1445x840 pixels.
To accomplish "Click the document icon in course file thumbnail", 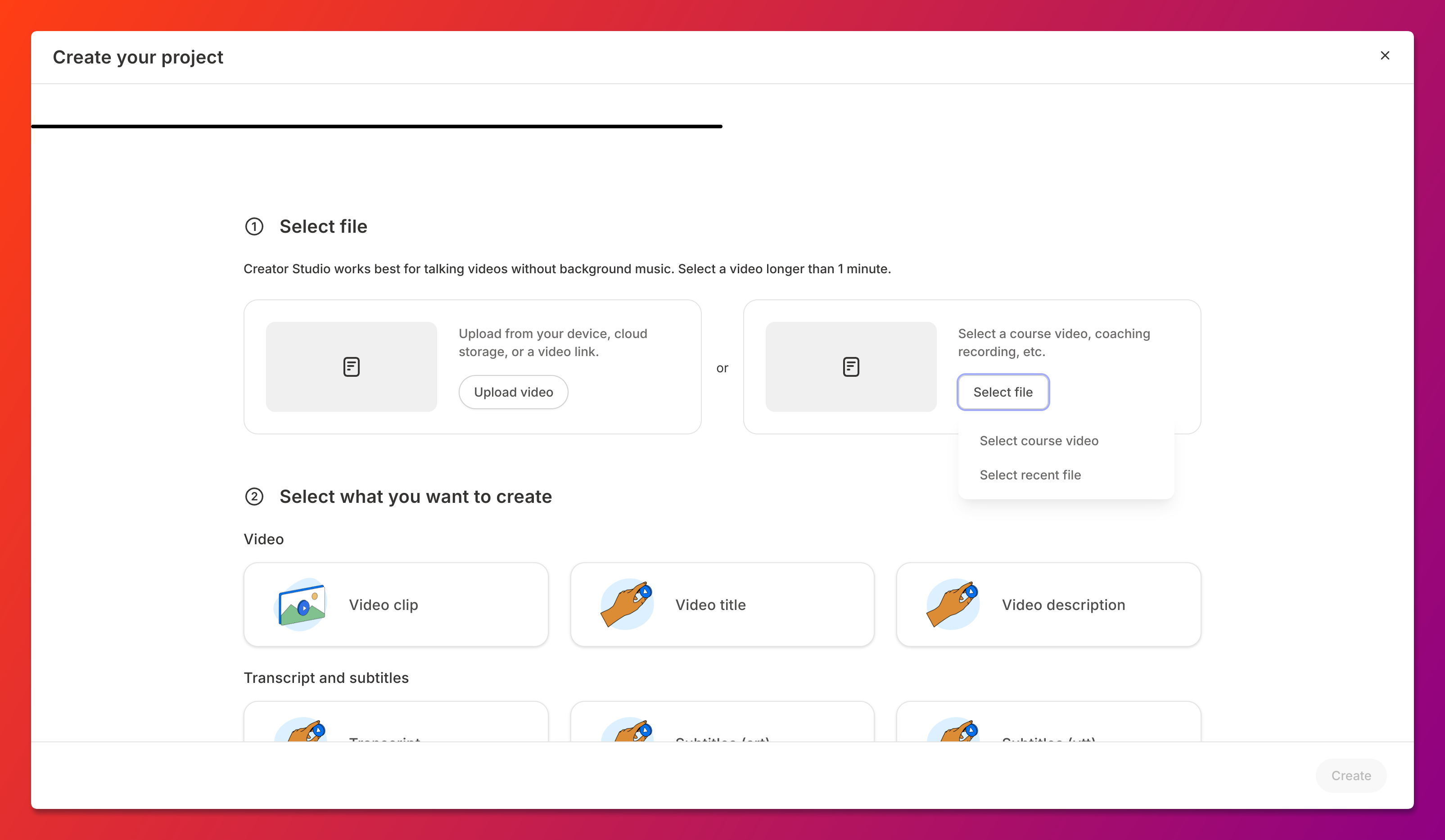I will pos(851,367).
